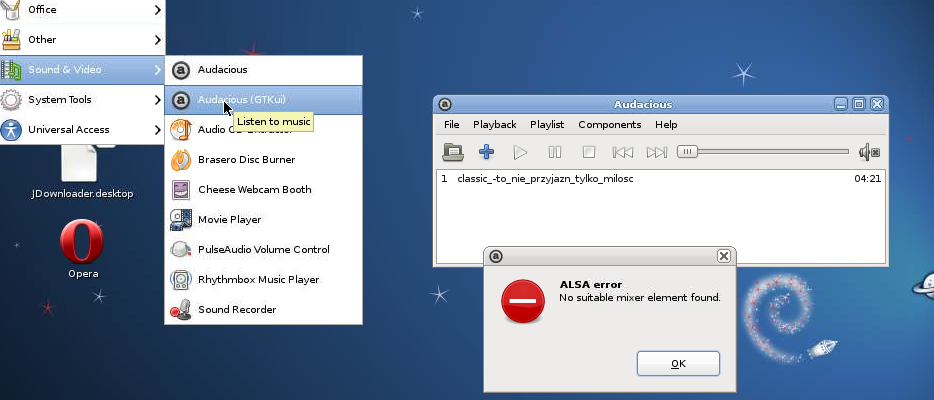The image size is (934, 400).
Task: Minimize the Audacious window
Action: coord(840,105)
